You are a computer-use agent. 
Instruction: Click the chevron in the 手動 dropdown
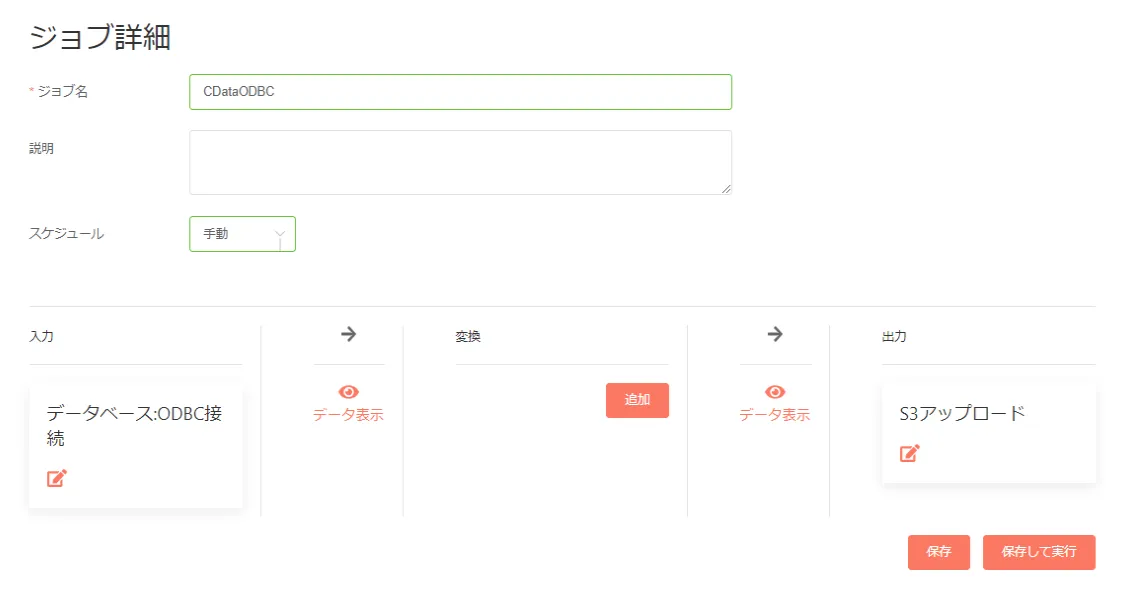[280, 234]
